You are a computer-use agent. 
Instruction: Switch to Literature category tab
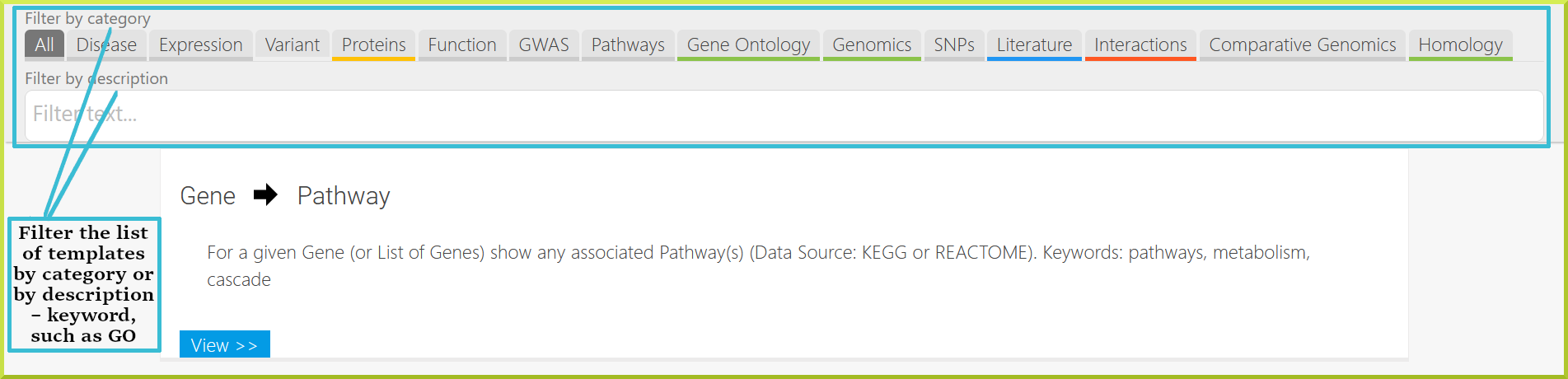point(1034,45)
